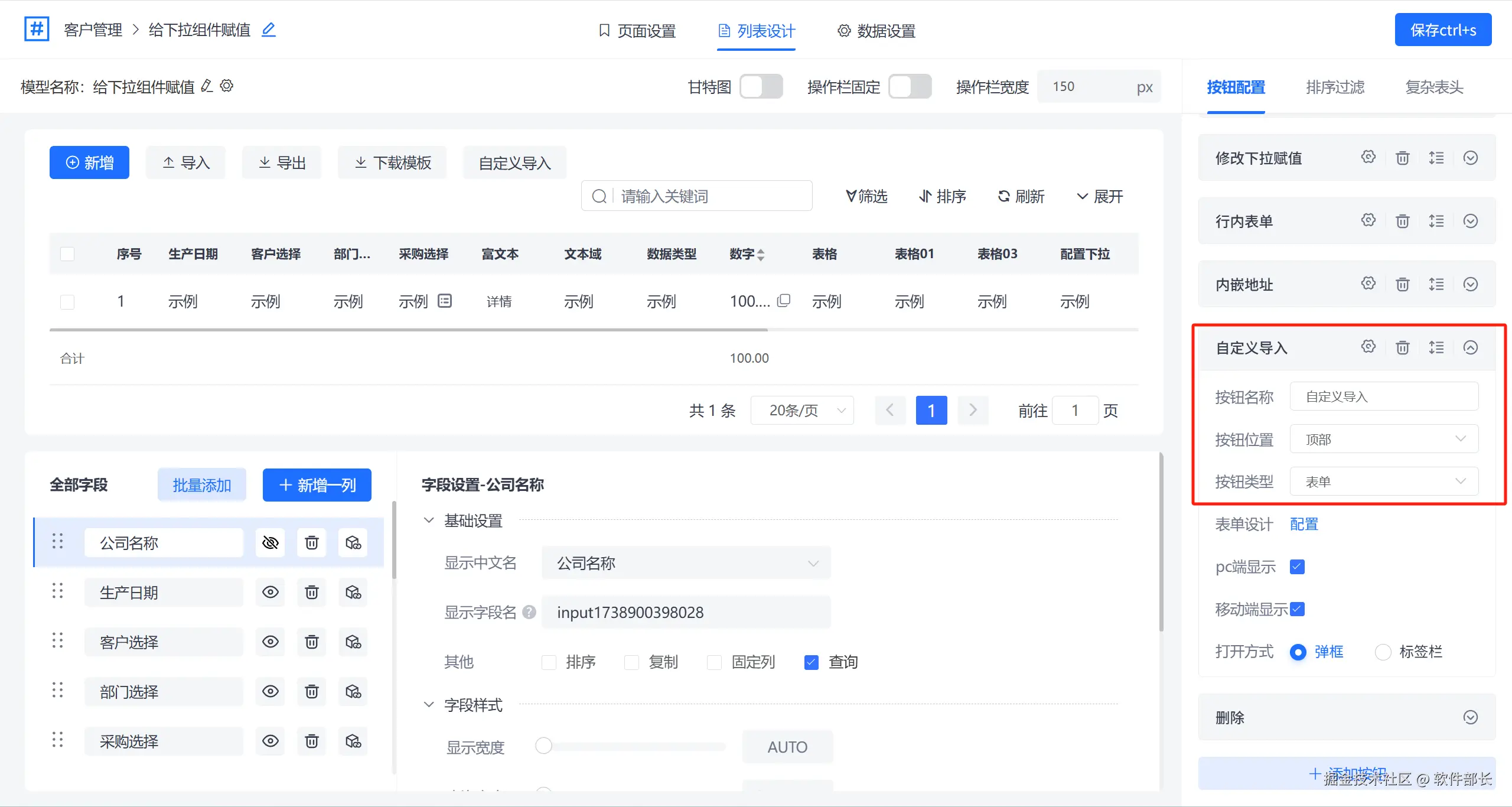Open the 排序过滤 tab in right panel
The width and height of the screenshot is (1512, 807).
point(1335,87)
